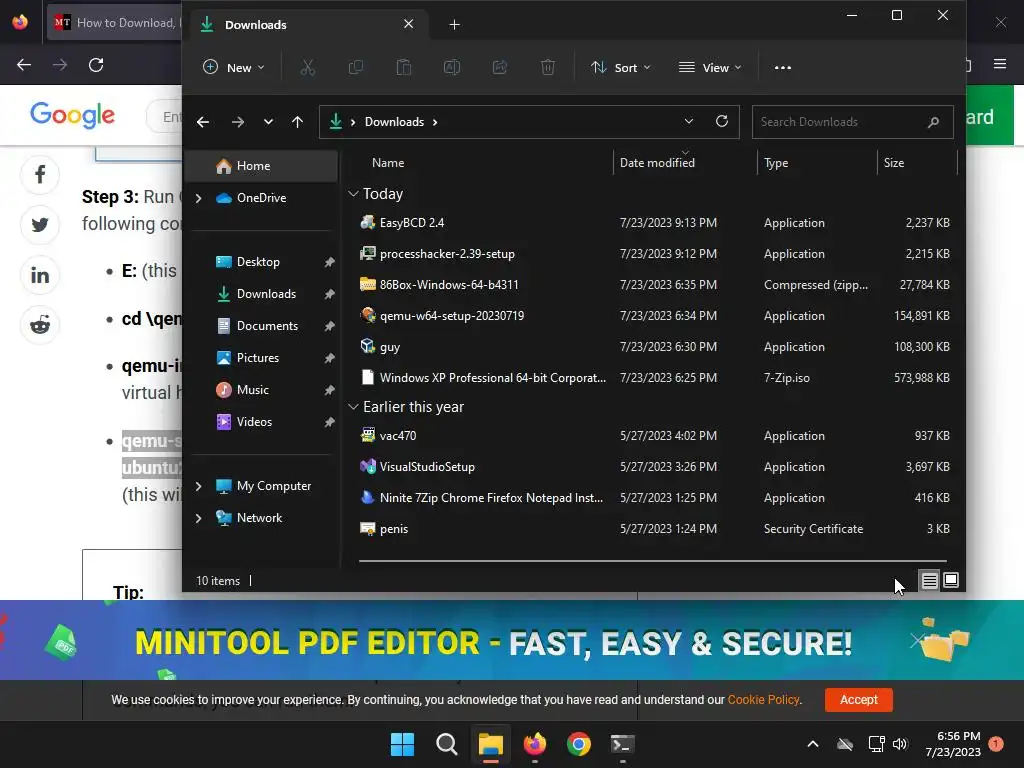Image resolution: width=1024 pixels, height=768 pixels.
Task: Select Home in navigation pane
Action: click(x=262, y=166)
